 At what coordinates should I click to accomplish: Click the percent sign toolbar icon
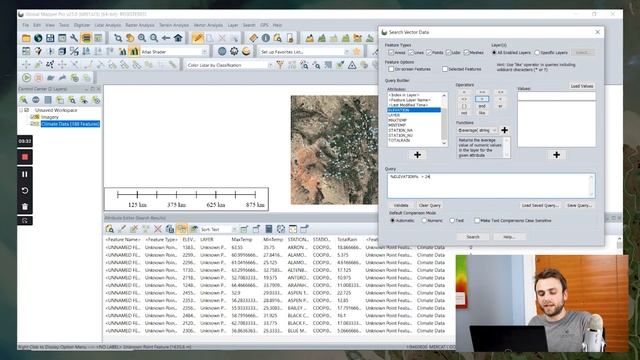pyautogui.click(x=74, y=51)
